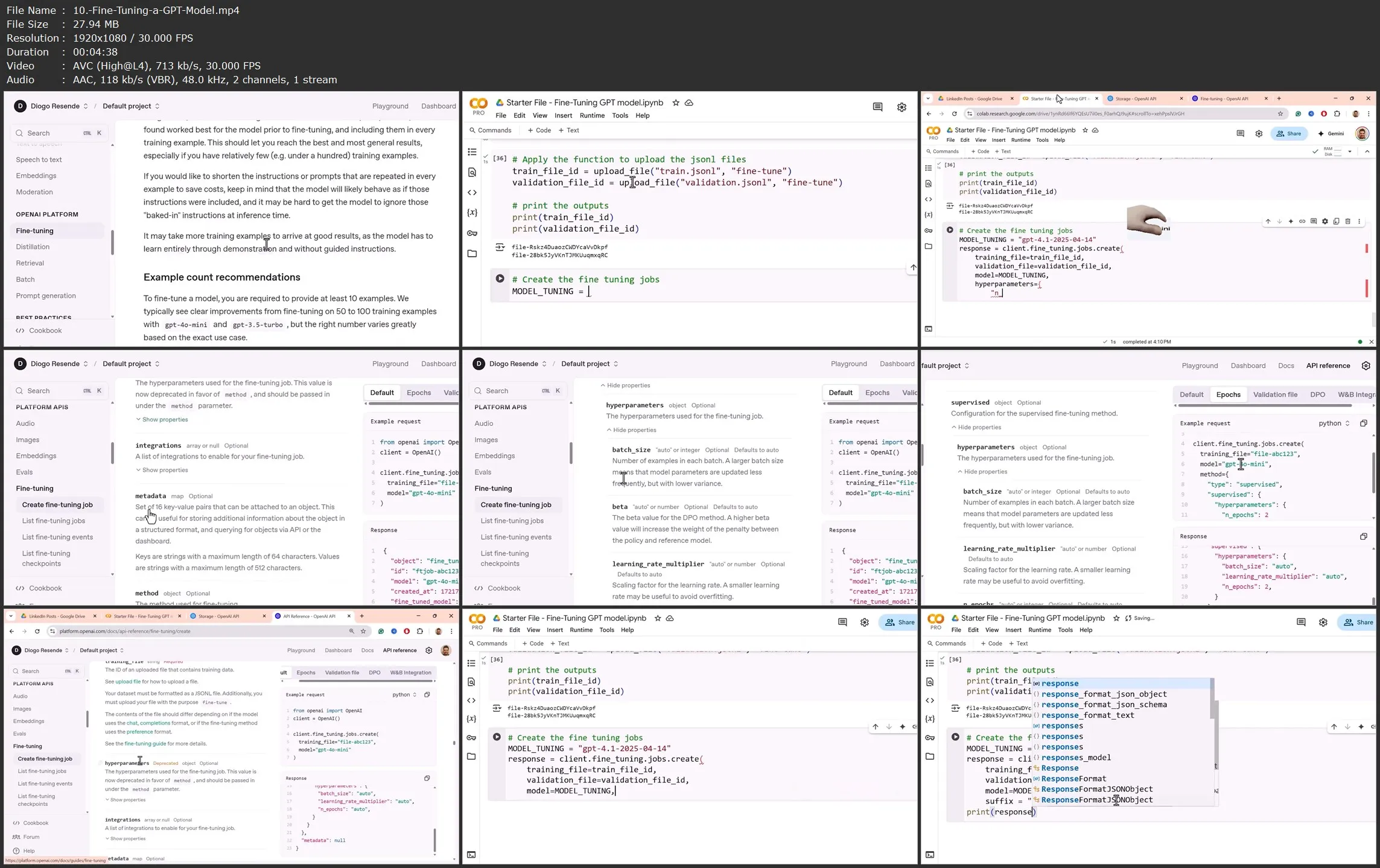Click bookmark star in the colab.research.google.com address bar

[x=1280, y=114]
